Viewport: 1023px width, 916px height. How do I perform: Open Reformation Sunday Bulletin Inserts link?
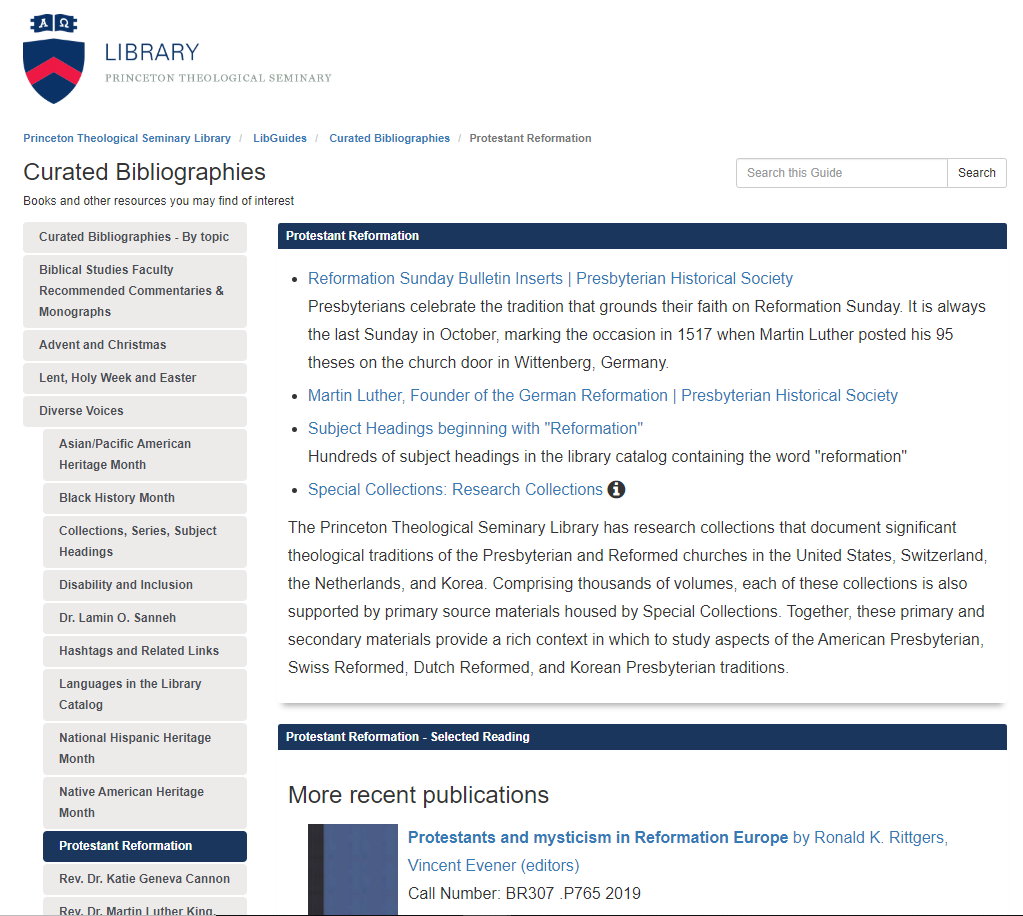pyautogui.click(x=550, y=279)
